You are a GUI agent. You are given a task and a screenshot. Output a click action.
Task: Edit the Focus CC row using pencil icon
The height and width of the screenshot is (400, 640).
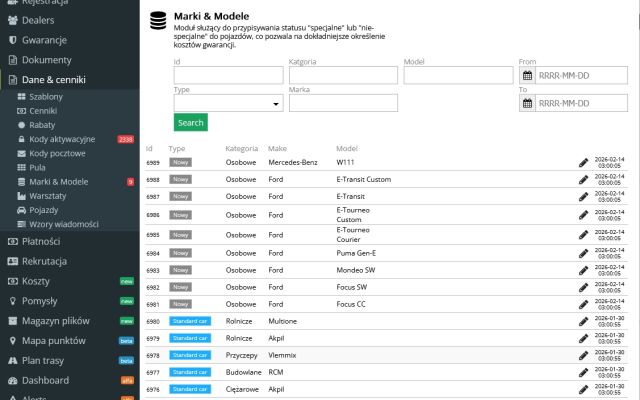coord(583,304)
